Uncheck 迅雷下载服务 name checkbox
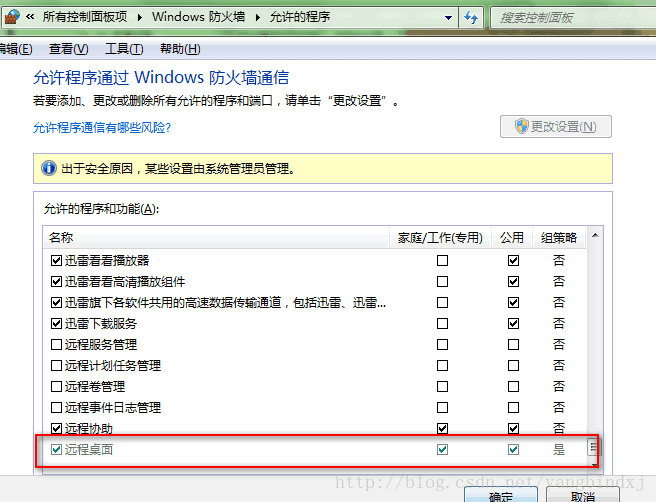This screenshot has width=656, height=502. (56, 323)
